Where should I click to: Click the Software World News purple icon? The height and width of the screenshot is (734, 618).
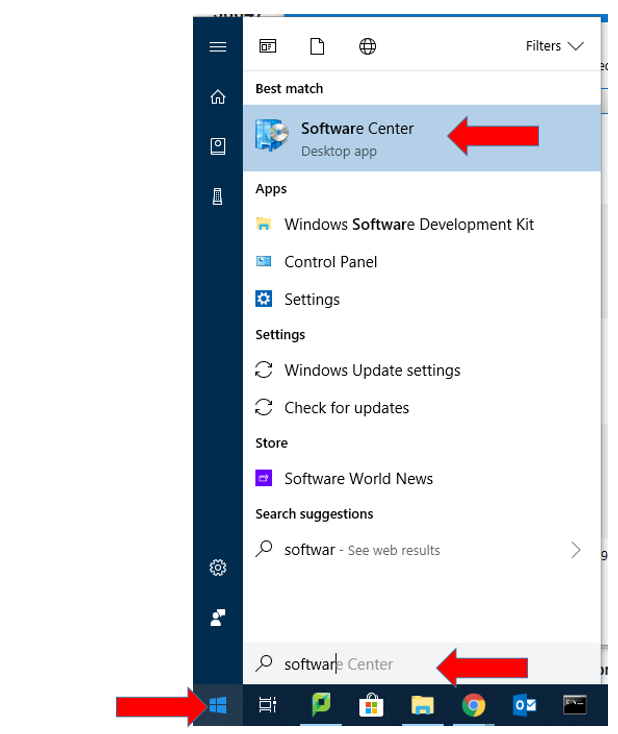(x=264, y=478)
